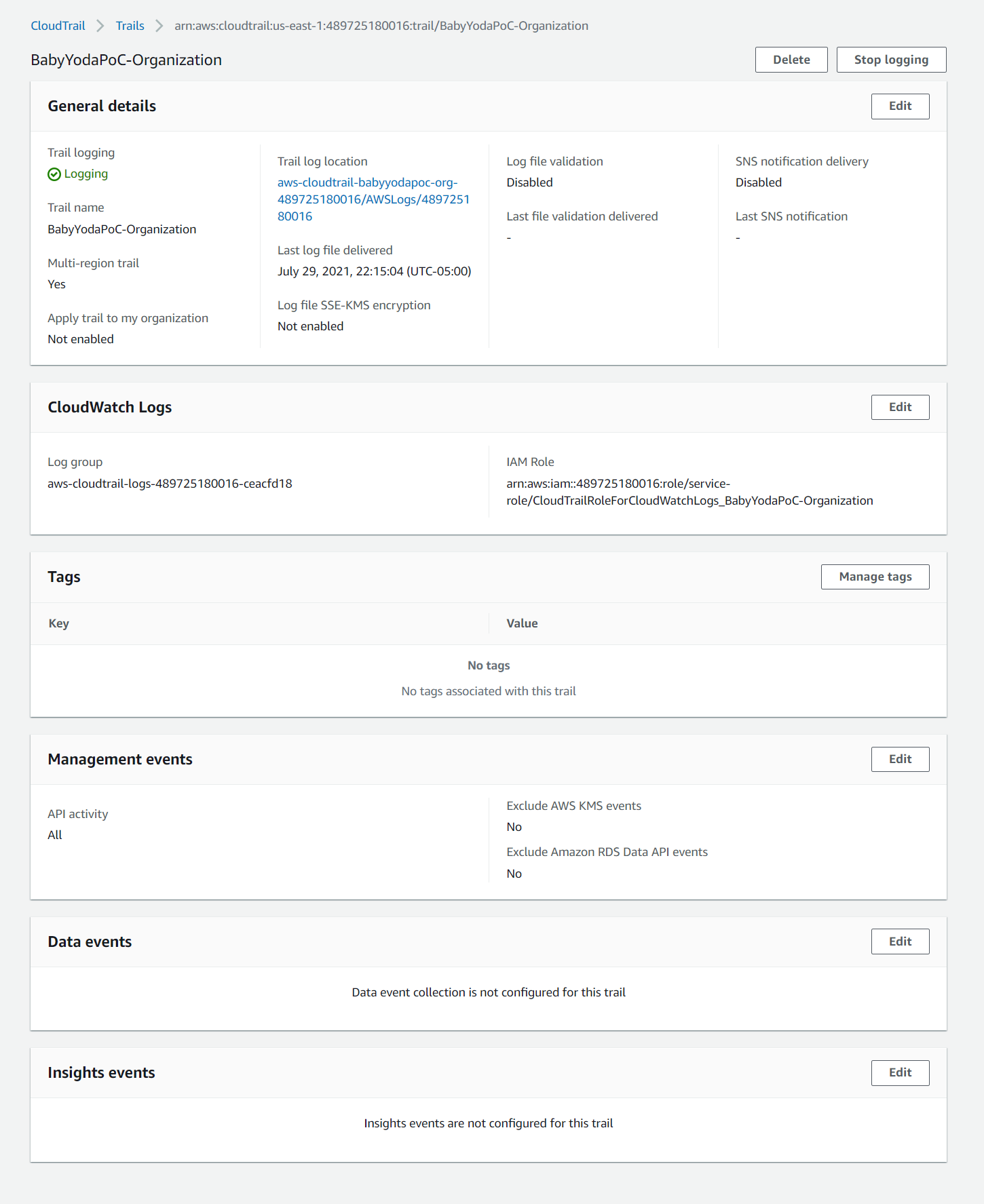Go to the Trails breadcrumb link

(x=130, y=26)
